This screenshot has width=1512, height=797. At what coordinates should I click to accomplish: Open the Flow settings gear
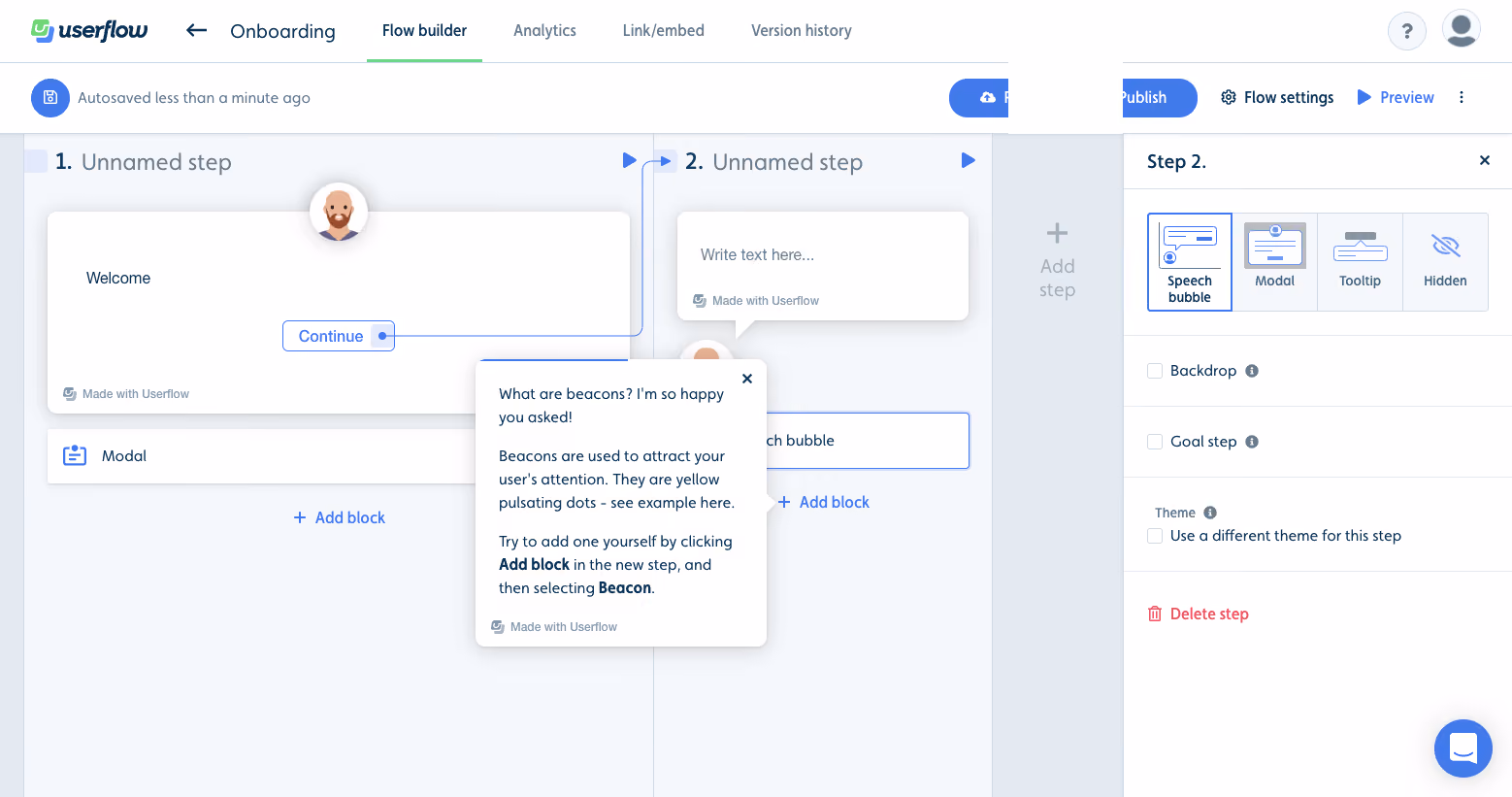[x=1229, y=97]
